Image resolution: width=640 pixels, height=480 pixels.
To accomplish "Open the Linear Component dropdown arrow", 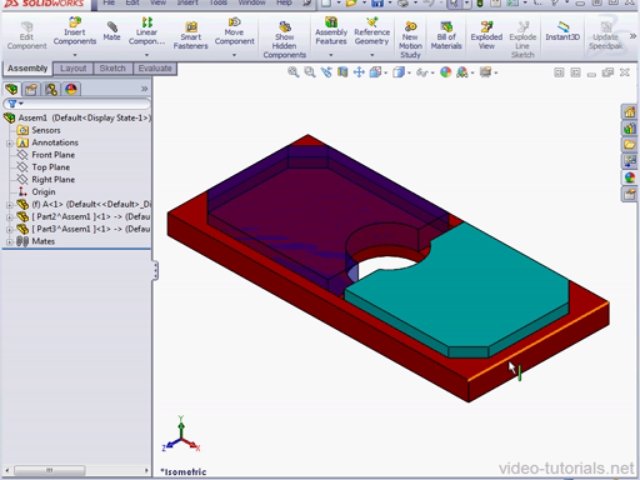I will click(147, 54).
